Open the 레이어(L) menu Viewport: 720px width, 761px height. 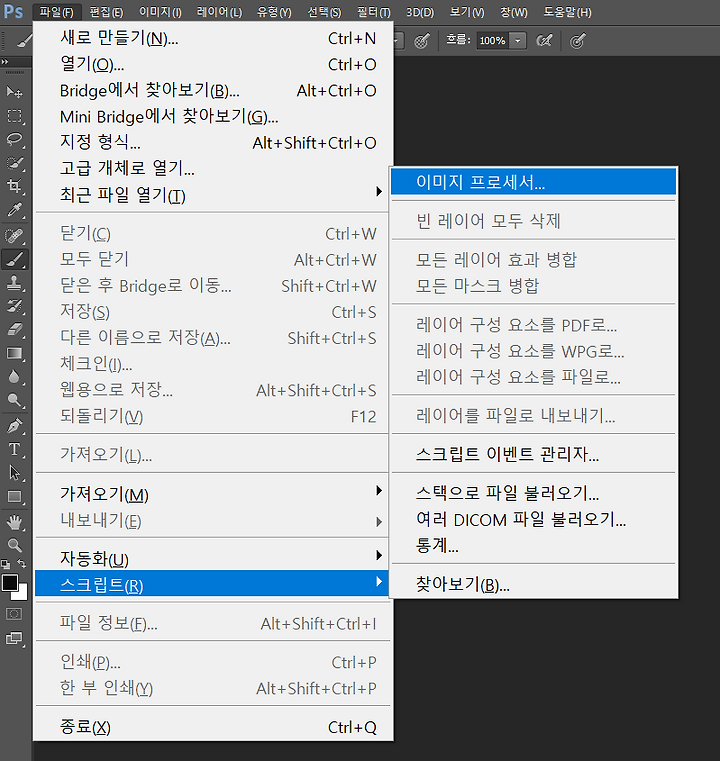click(219, 12)
